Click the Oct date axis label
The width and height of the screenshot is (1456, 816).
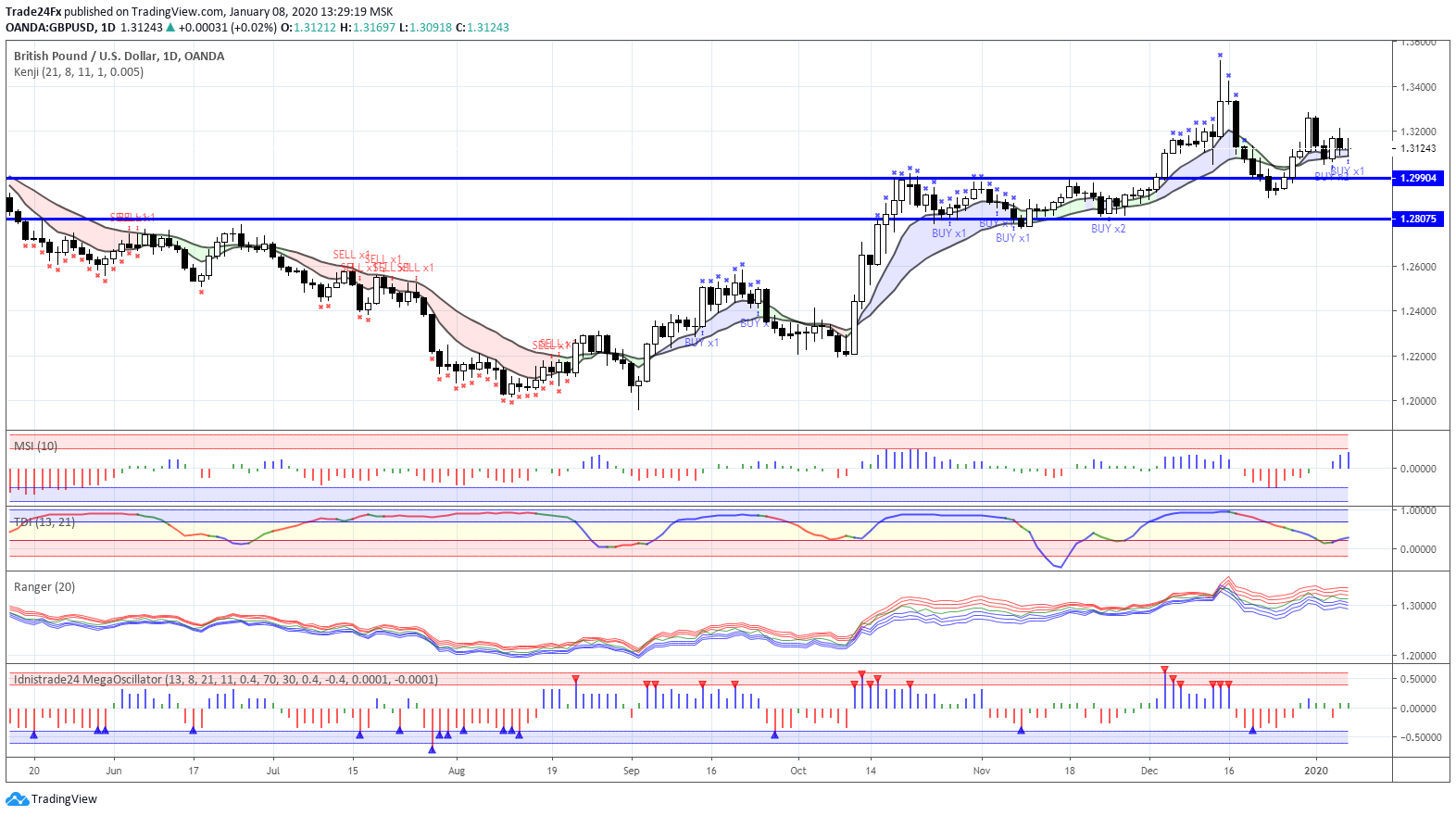tap(798, 771)
